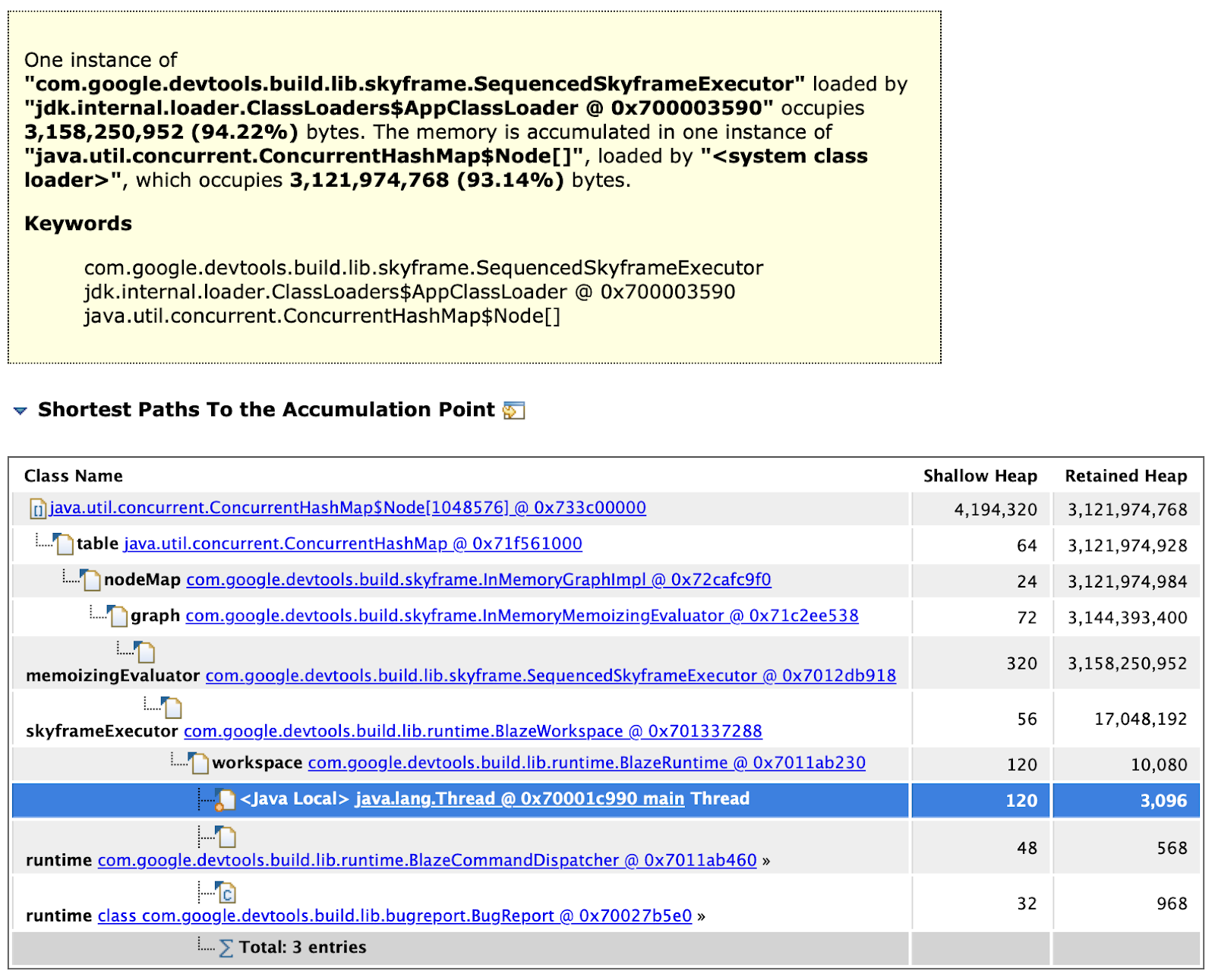Click shallow heap value 72
The width and height of the screenshot is (1215, 980).
1027,618
